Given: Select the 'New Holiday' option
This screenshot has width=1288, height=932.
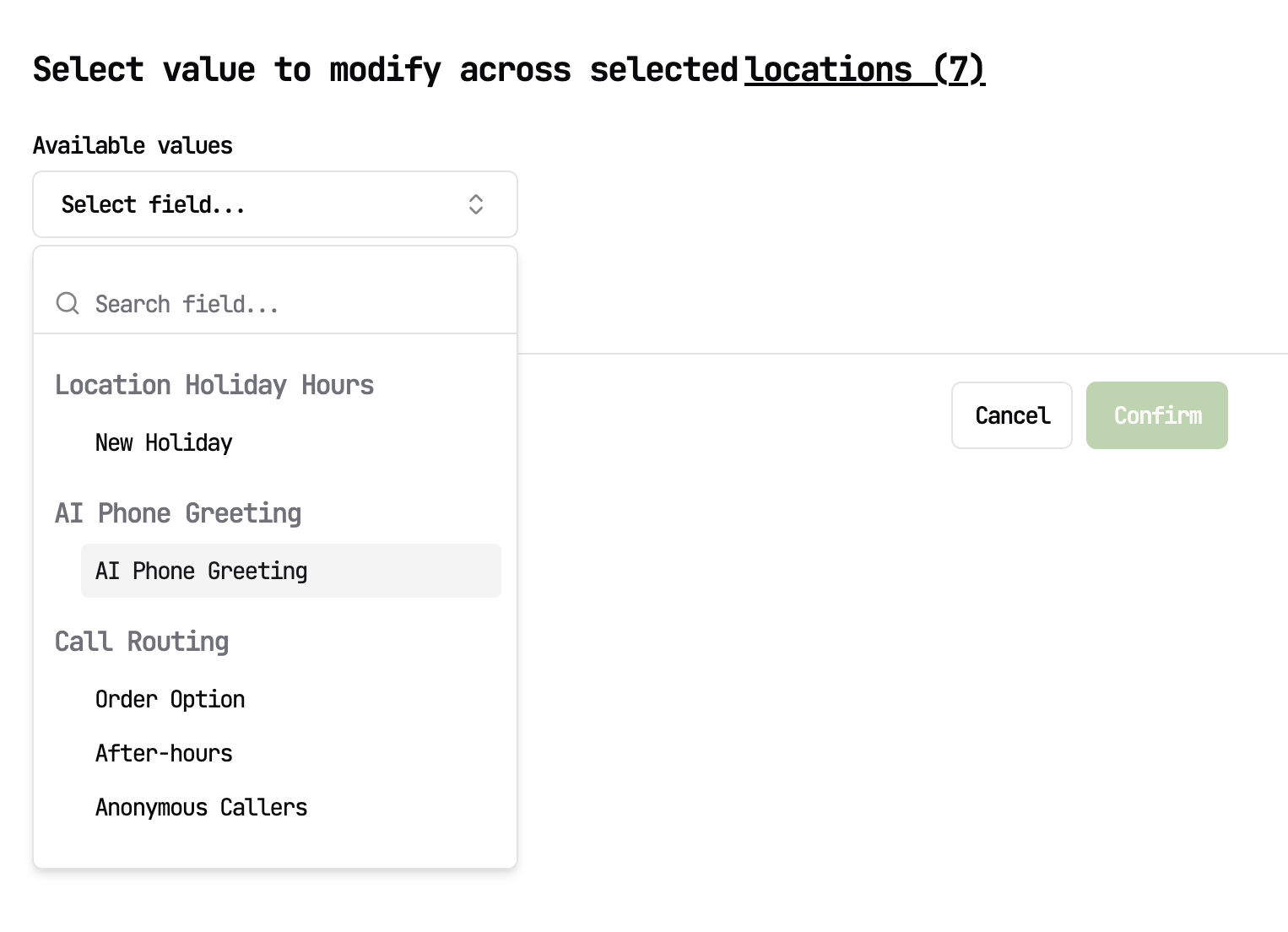Looking at the screenshot, I should pos(164,442).
